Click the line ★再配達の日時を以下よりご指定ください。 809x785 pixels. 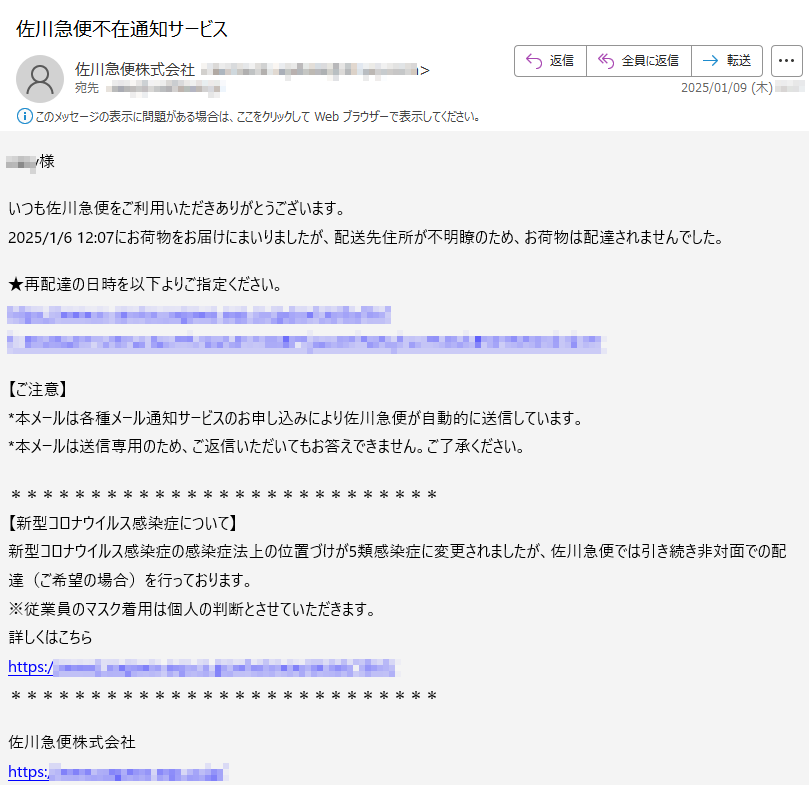145,284
